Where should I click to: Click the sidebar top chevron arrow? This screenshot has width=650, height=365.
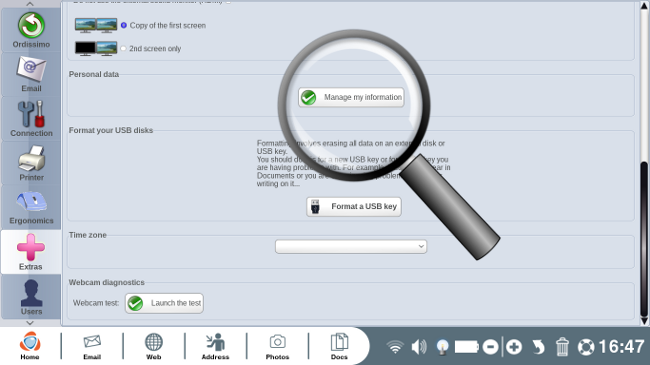tap(30, 4)
